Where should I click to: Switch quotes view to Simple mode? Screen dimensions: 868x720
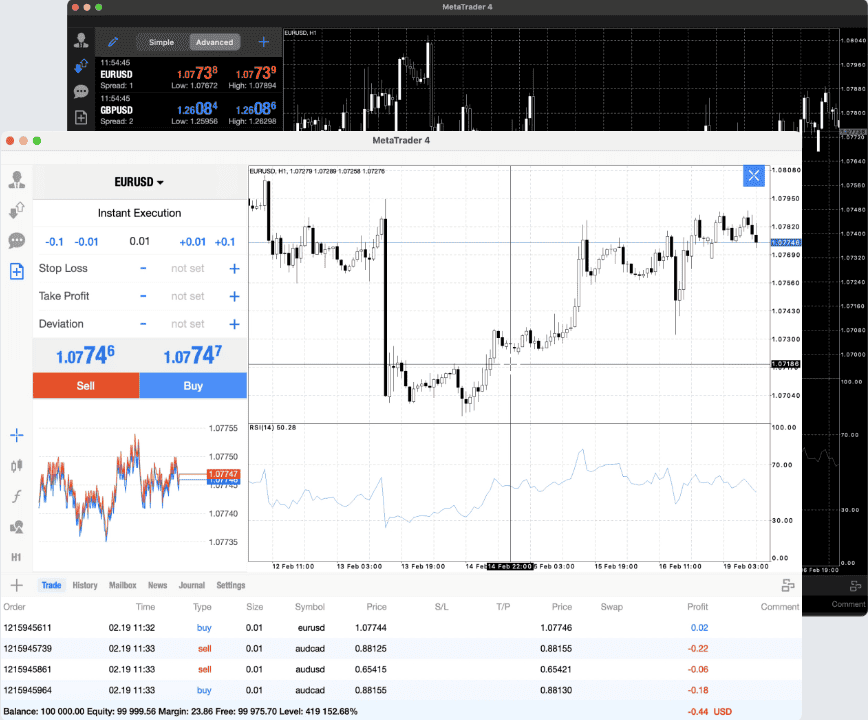click(159, 42)
